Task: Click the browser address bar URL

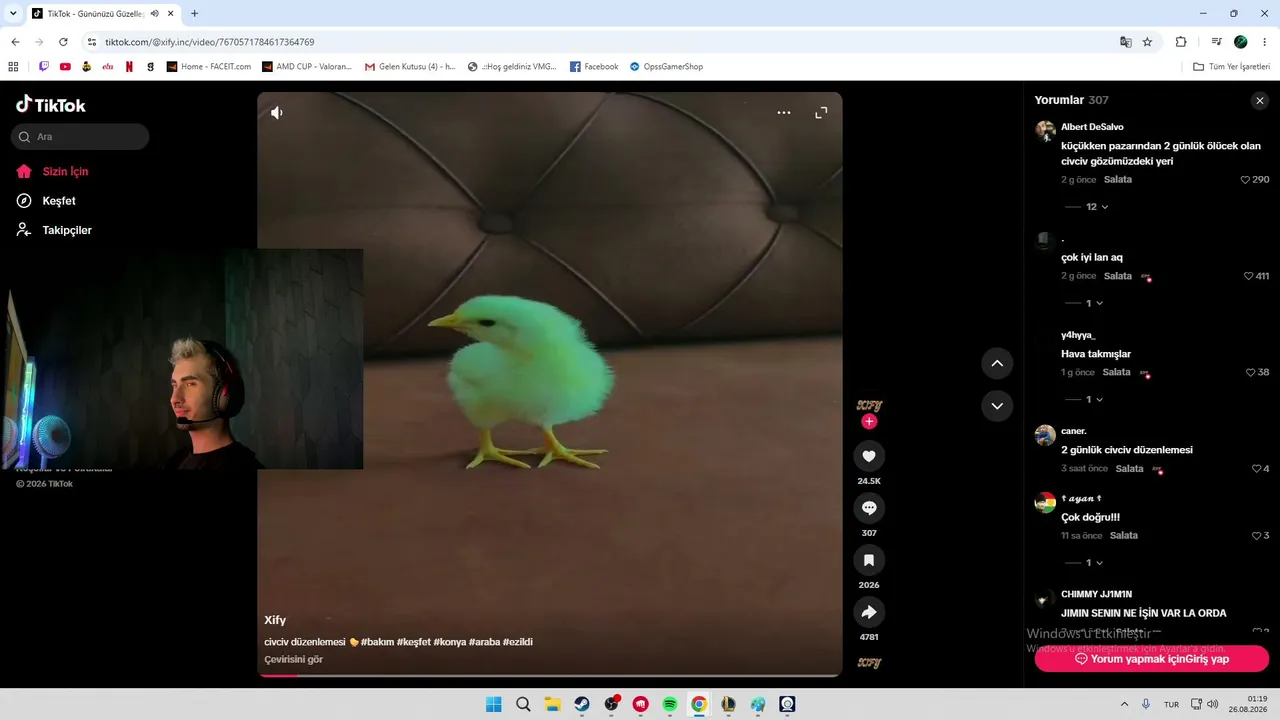Action: (210, 42)
